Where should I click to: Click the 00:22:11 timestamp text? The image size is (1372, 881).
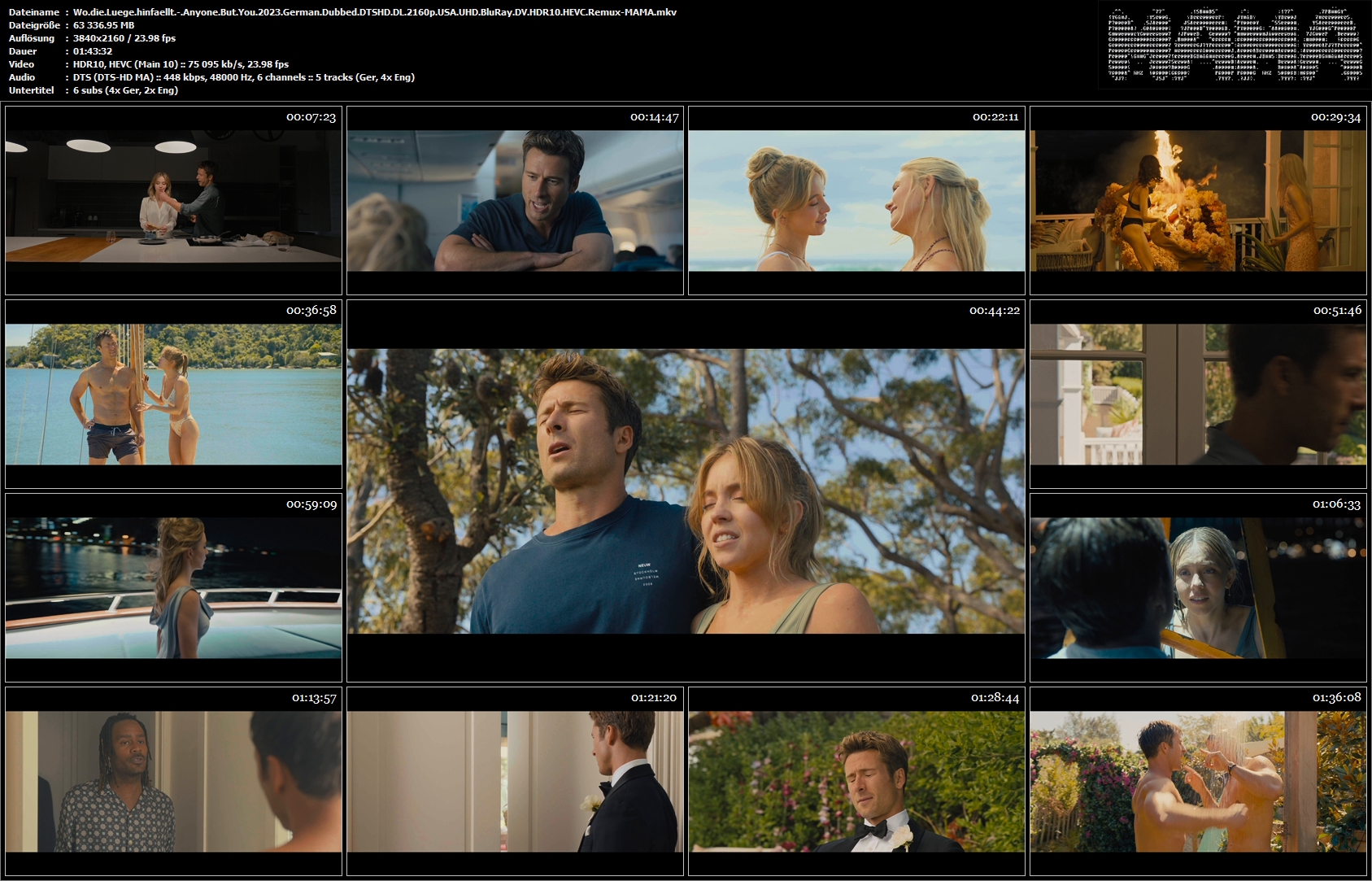[x=995, y=117]
